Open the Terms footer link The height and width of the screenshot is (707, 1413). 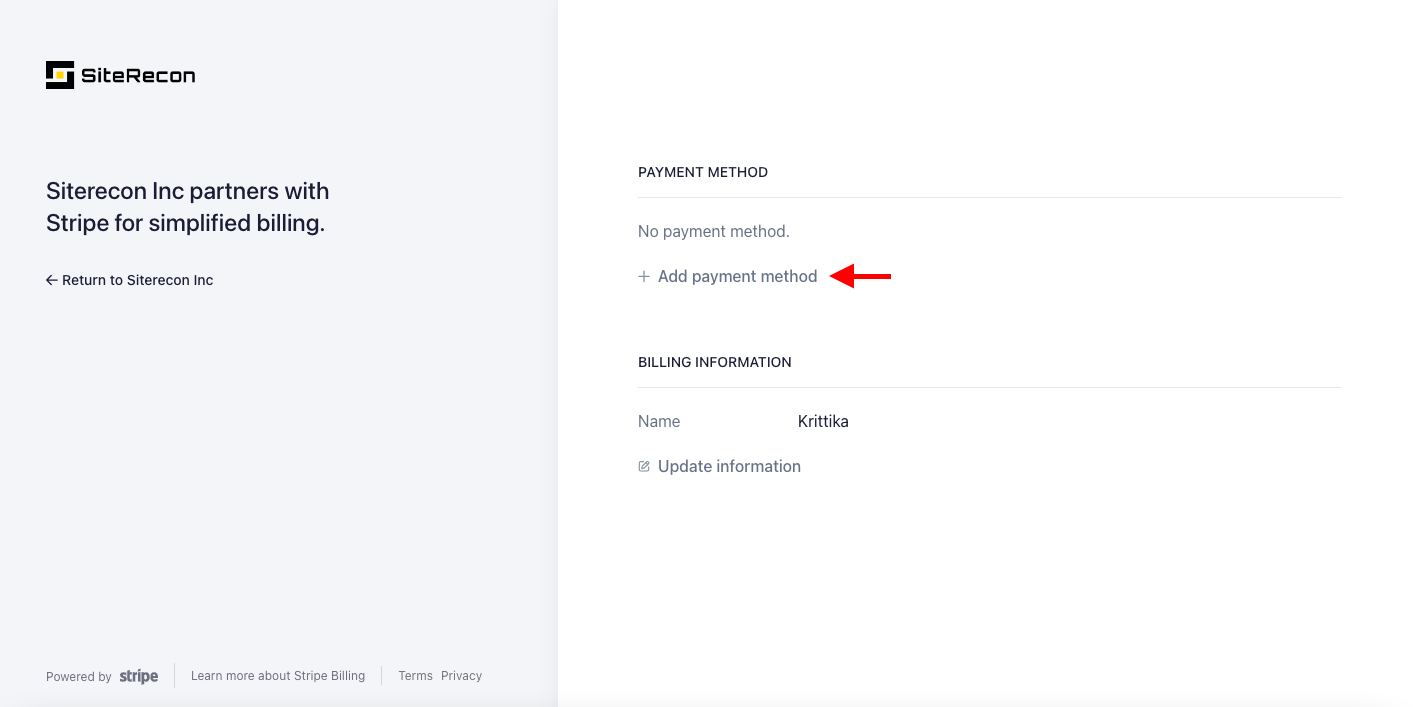pos(415,676)
